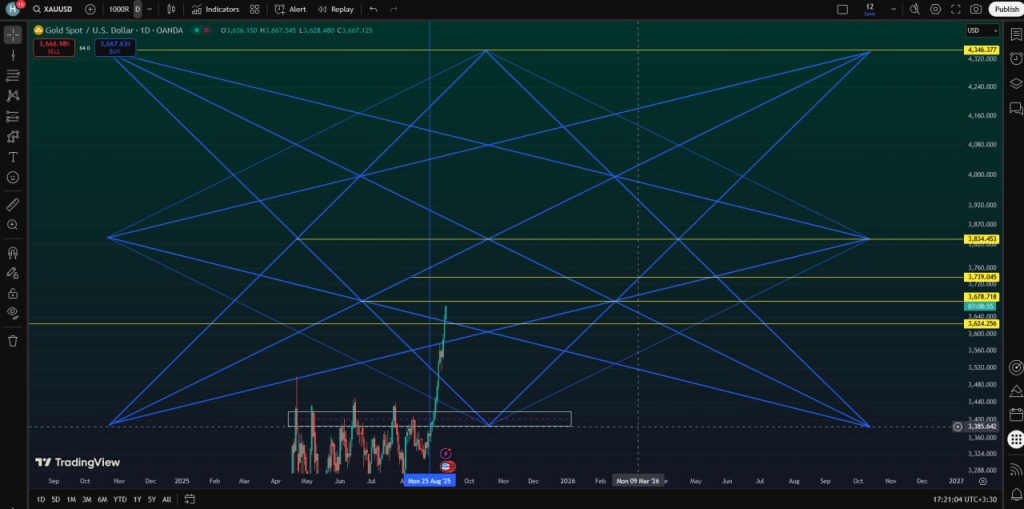This screenshot has height=509, width=1024.
Task: Select the ruler measure tool
Action: click(x=13, y=204)
